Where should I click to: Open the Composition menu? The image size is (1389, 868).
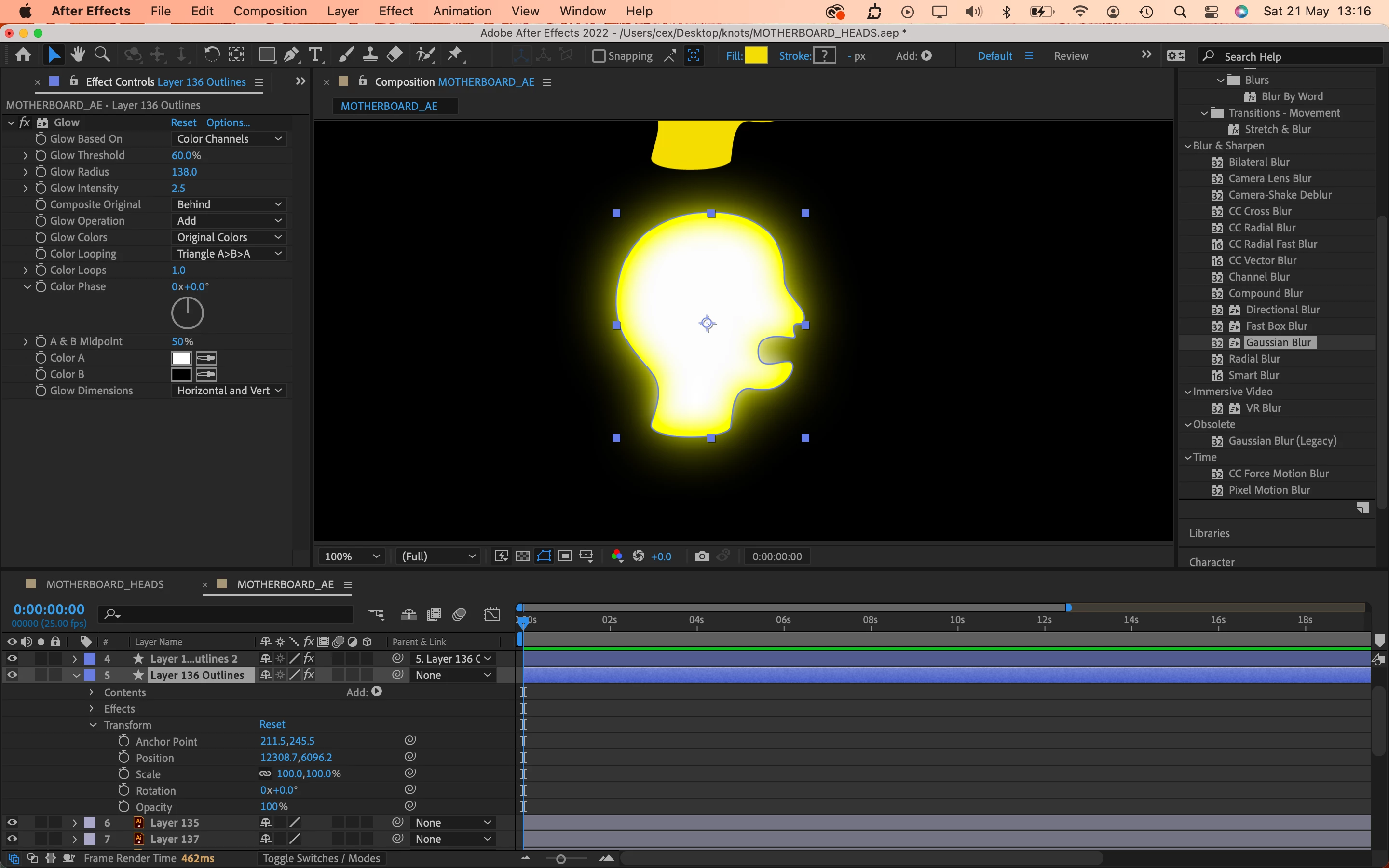(270, 11)
